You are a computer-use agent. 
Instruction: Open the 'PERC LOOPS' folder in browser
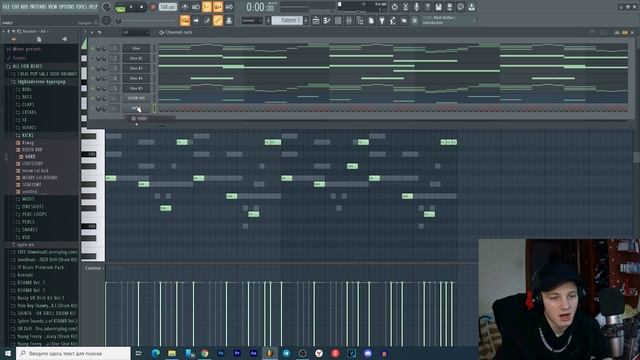[x=34, y=214]
